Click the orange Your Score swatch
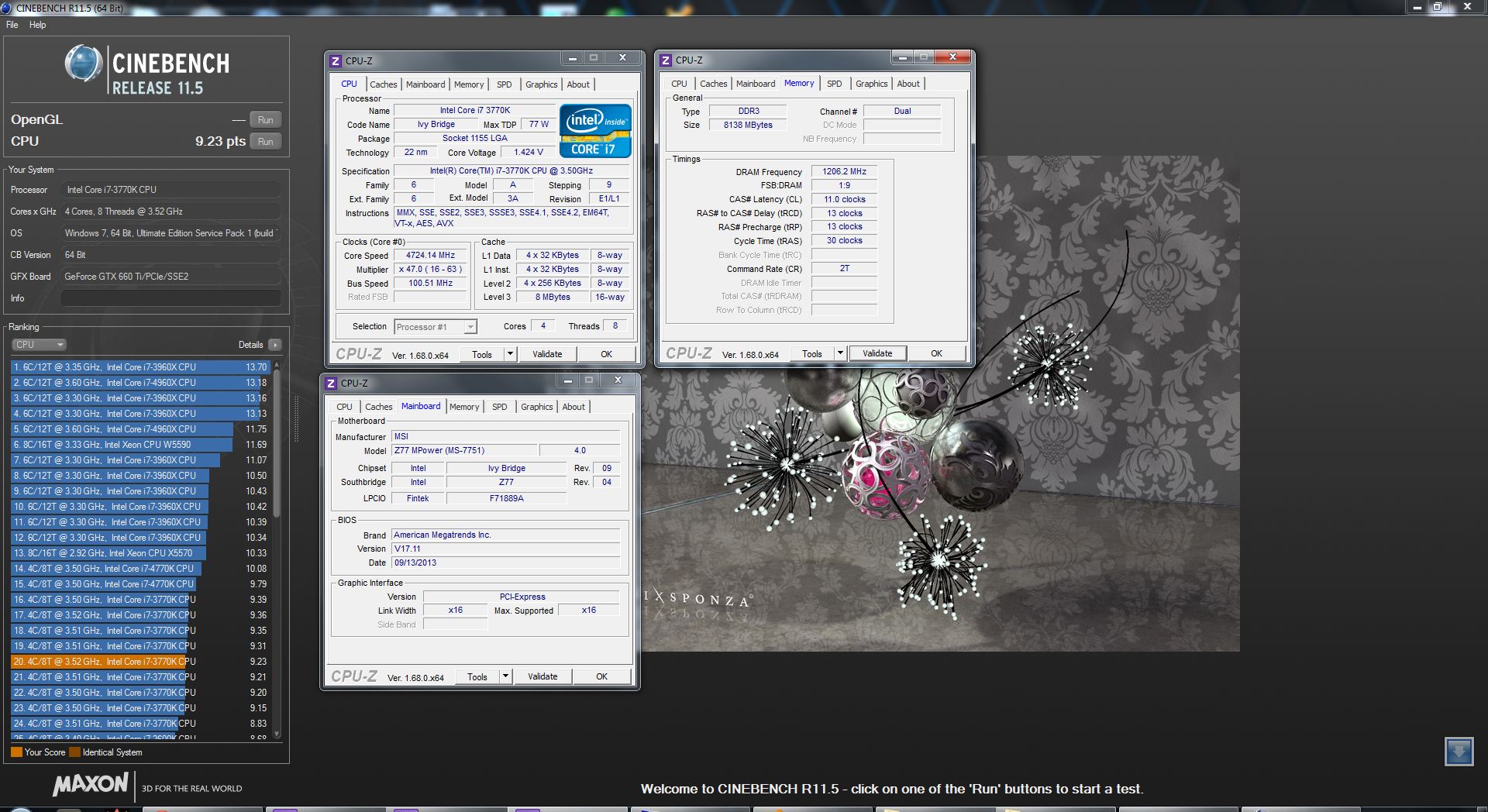Screen dimensions: 1488x812 click(x=16, y=752)
